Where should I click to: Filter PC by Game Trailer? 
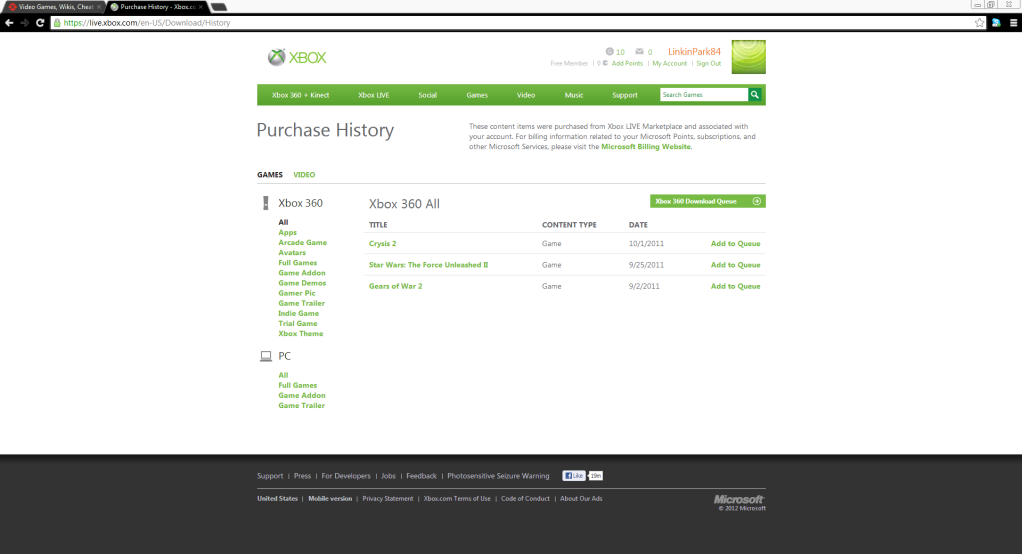point(301,405)
